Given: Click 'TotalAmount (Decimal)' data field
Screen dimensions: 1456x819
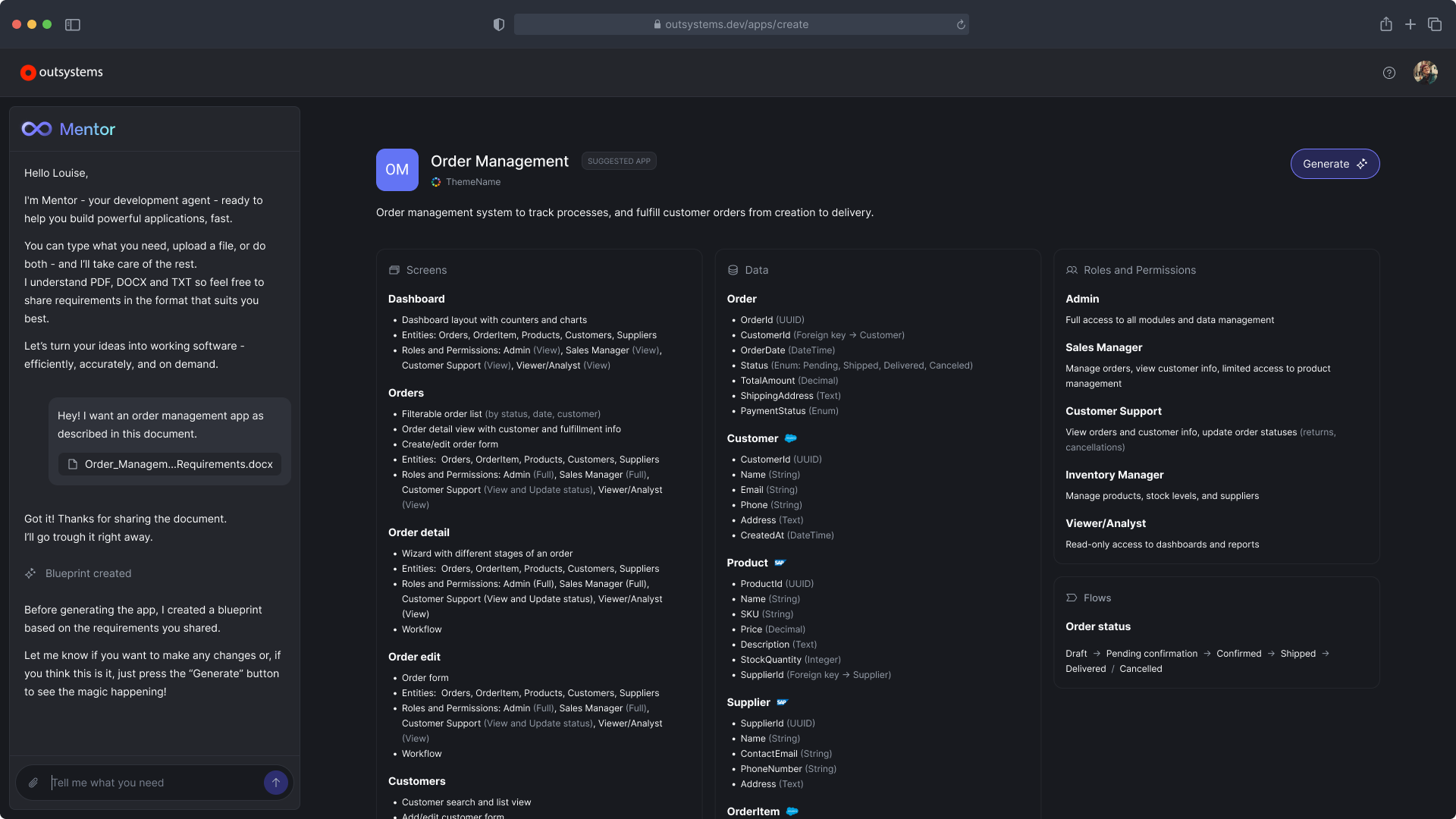Looking at the screenshot, I should tap(789, 381).
